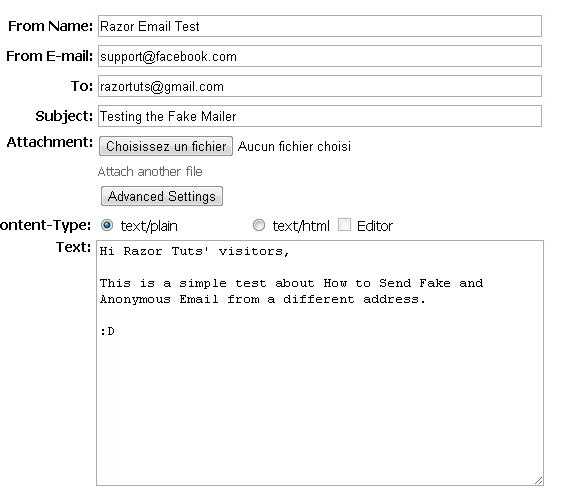This screenshot has width=586, height=492.
Task: Click the To field containing razortuts@gmail.com
Action: 320,86
